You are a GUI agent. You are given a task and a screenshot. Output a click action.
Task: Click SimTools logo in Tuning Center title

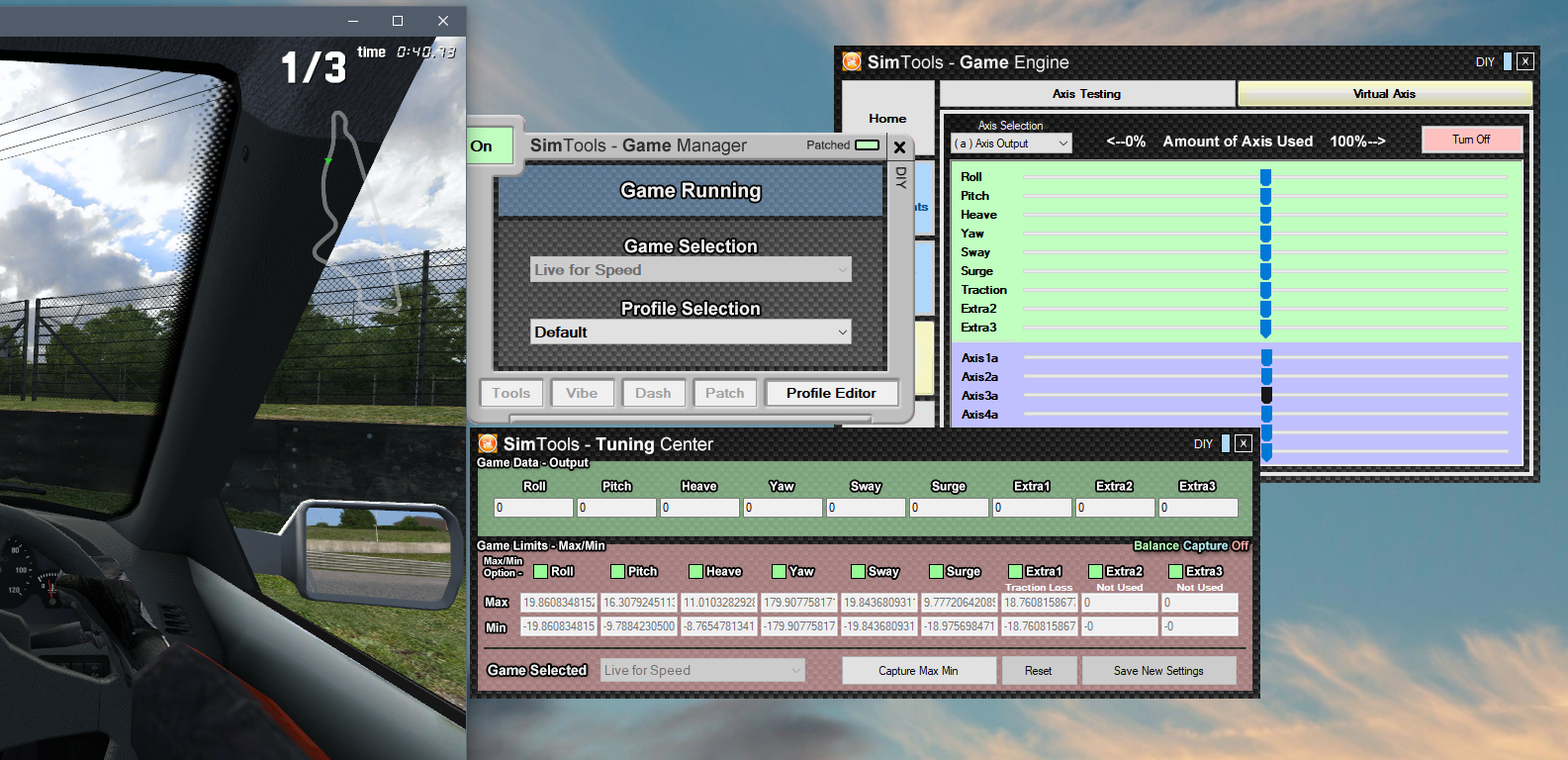[x=488, y=443]
